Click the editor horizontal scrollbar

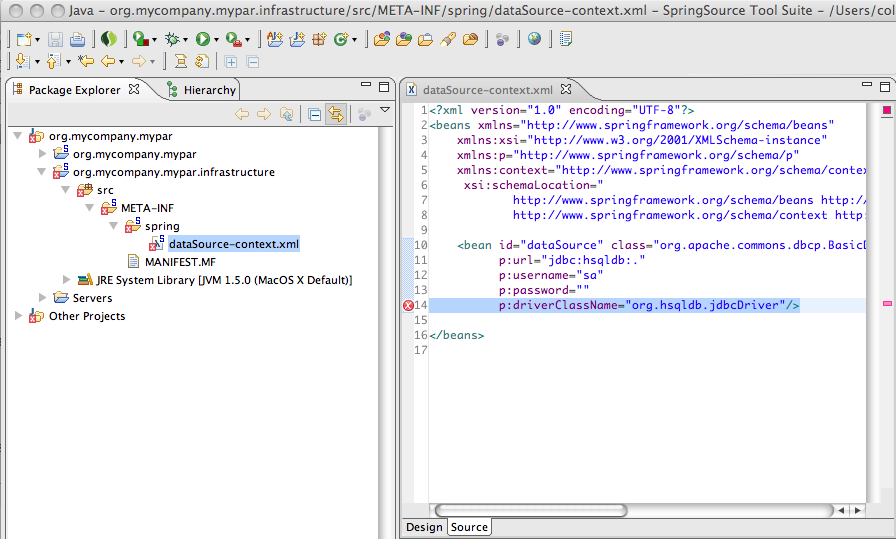pyautogui.click(x=530, y=510)
